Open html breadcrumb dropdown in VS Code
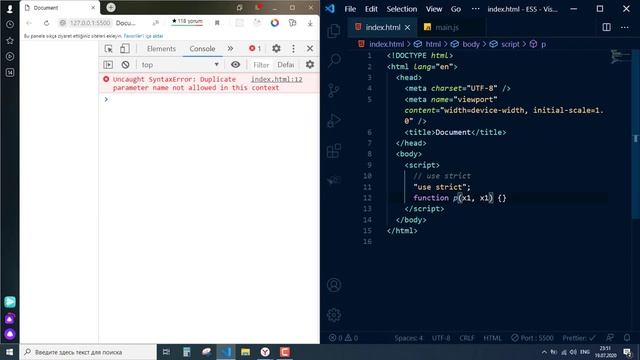The height and width of the screenshot is (360, 640). [x=433, y=44]
